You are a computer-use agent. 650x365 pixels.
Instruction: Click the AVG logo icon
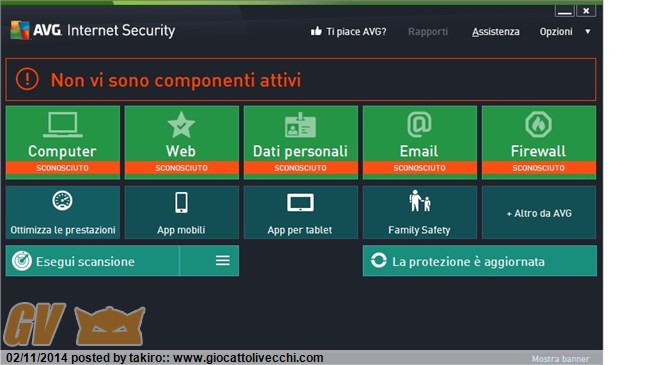pos(20,30)
